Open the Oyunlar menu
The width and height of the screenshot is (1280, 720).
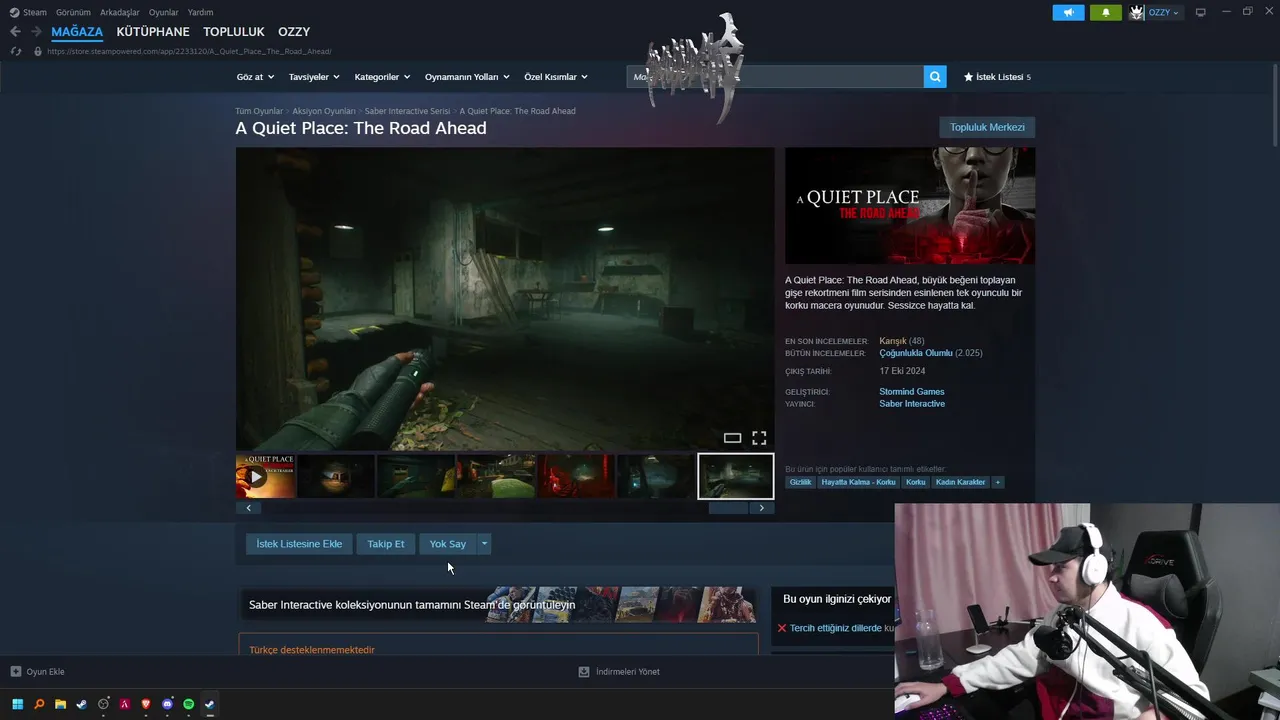pyautogui.click(x=164, y=12)
